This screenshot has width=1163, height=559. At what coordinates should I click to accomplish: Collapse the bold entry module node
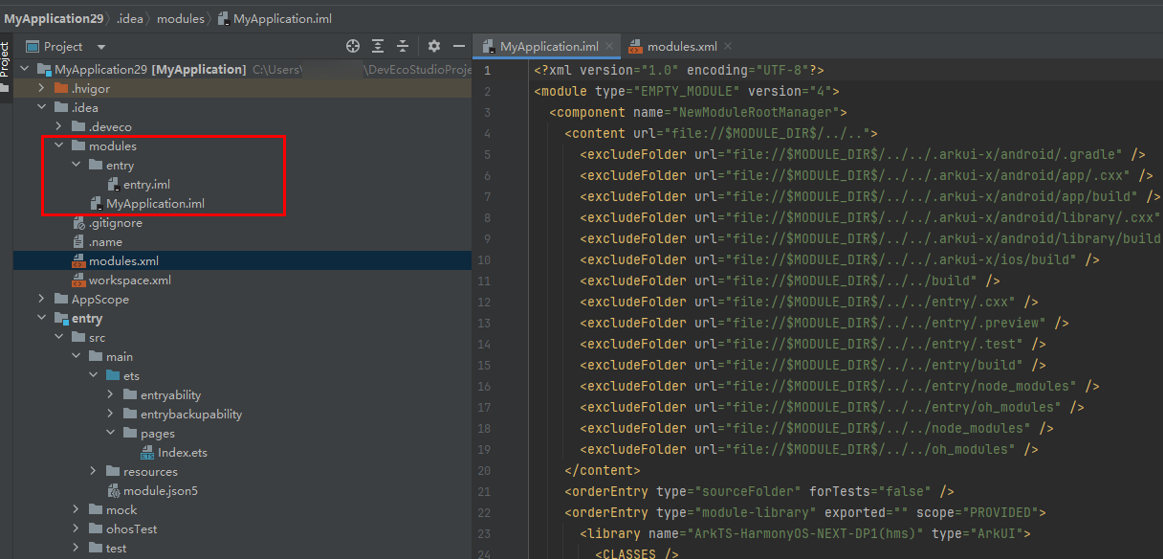point(42,319)
